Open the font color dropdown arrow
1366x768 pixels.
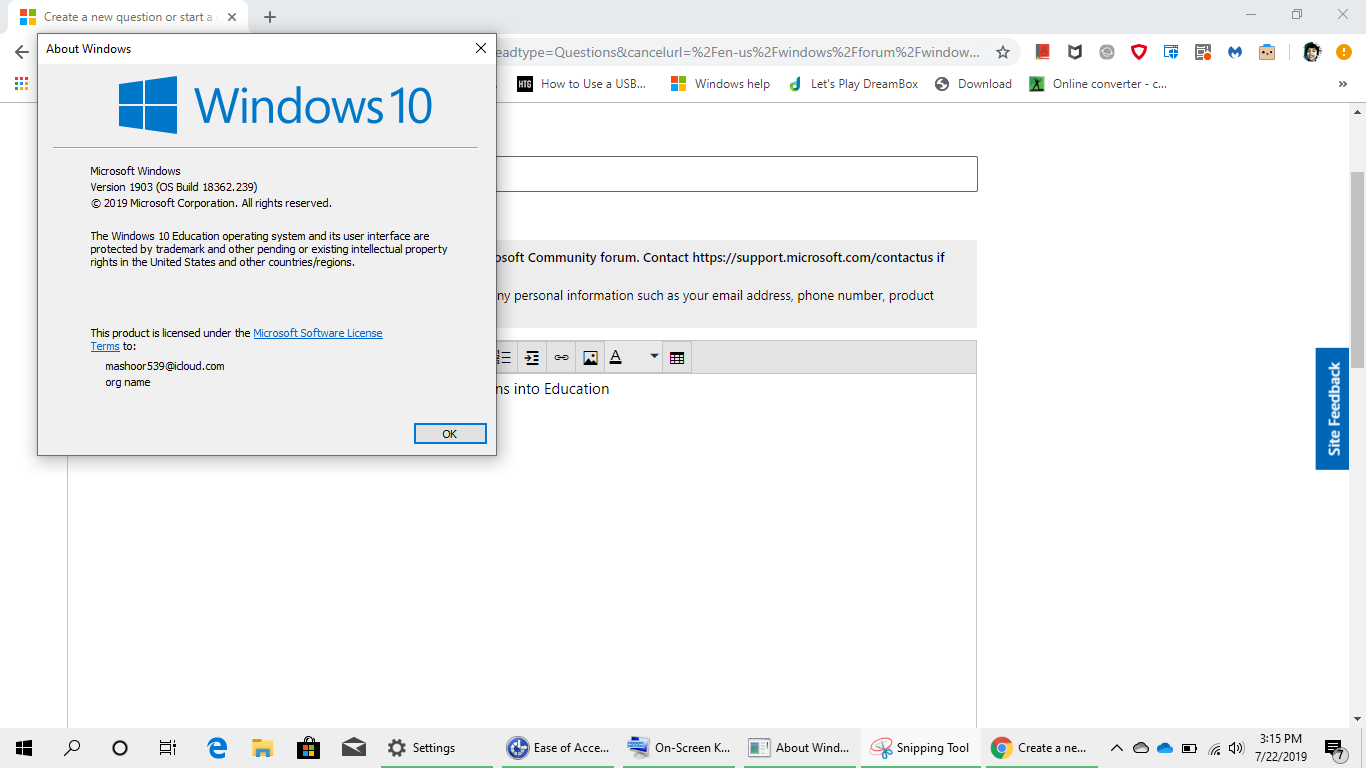[x=654, y=357]
